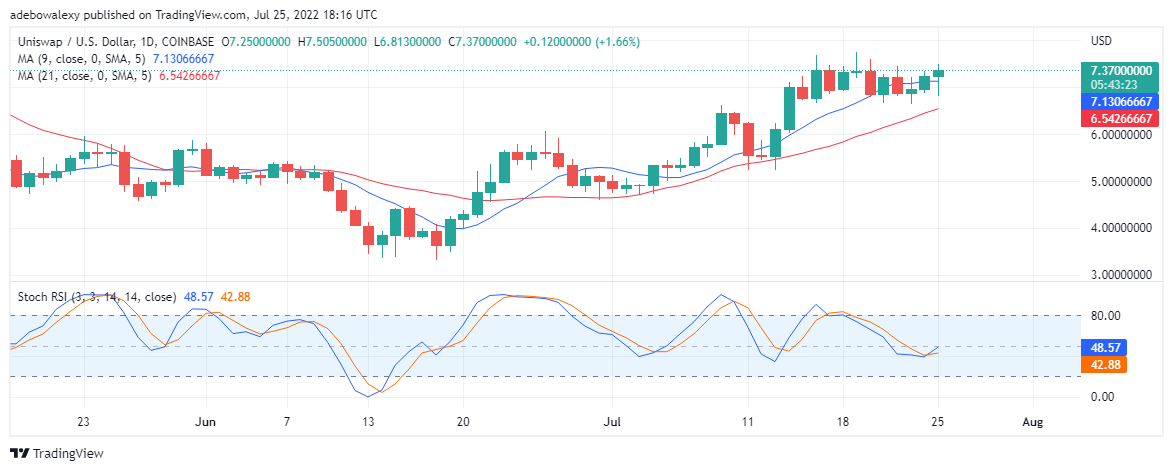1173x471 pixels.
Task: Click the low price L6.81300000 value
Action: coord(408,43)
